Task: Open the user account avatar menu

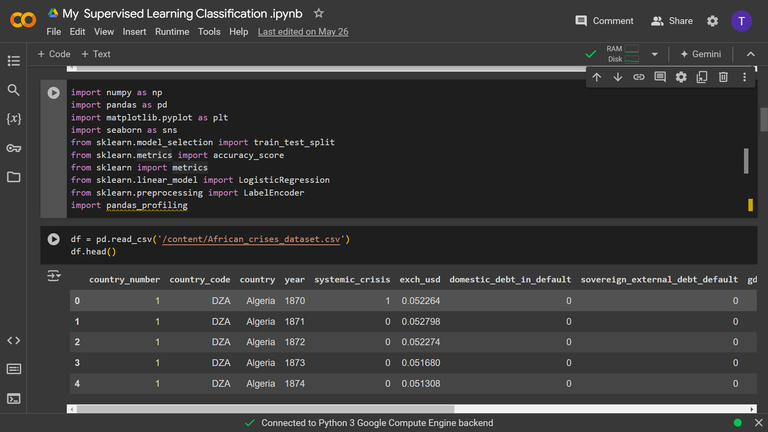Action: click(x=741, y=20)
